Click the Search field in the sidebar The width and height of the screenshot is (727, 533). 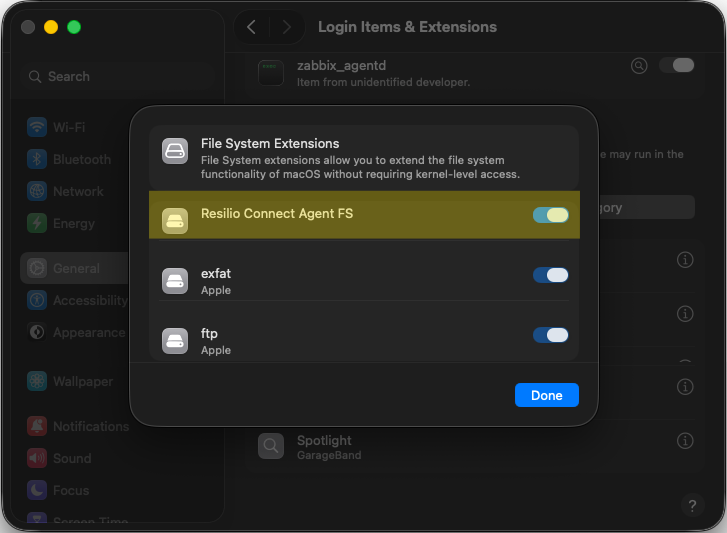(x=117, y=76)
